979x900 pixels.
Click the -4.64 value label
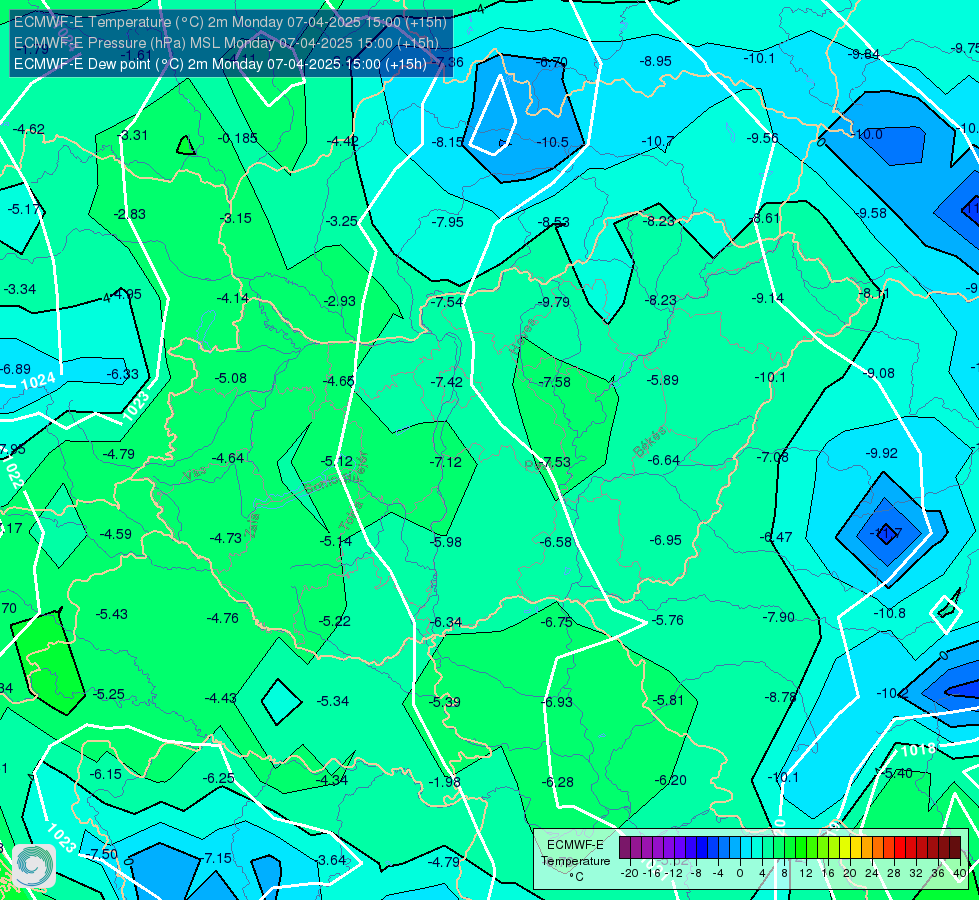[228, 458]
